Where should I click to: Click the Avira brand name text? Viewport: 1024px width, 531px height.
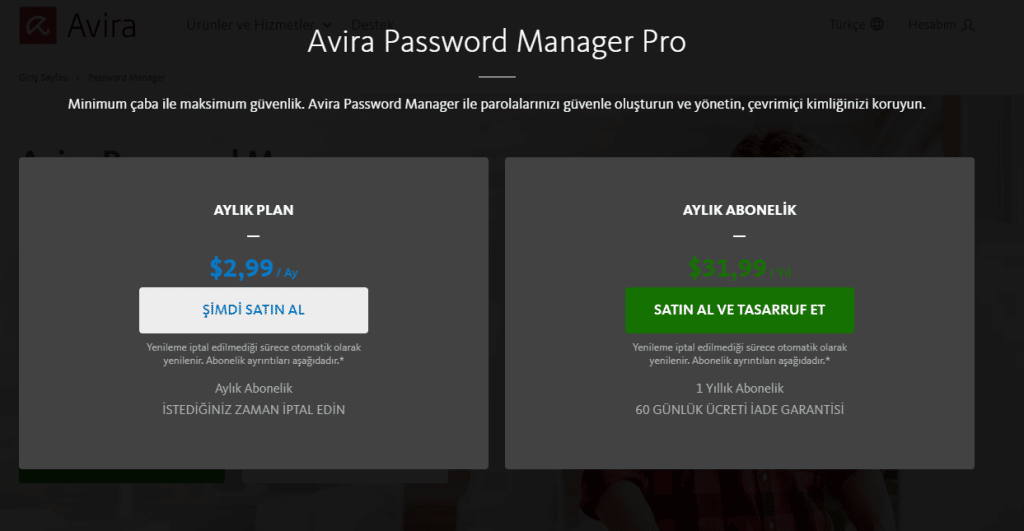coord(101,25)
